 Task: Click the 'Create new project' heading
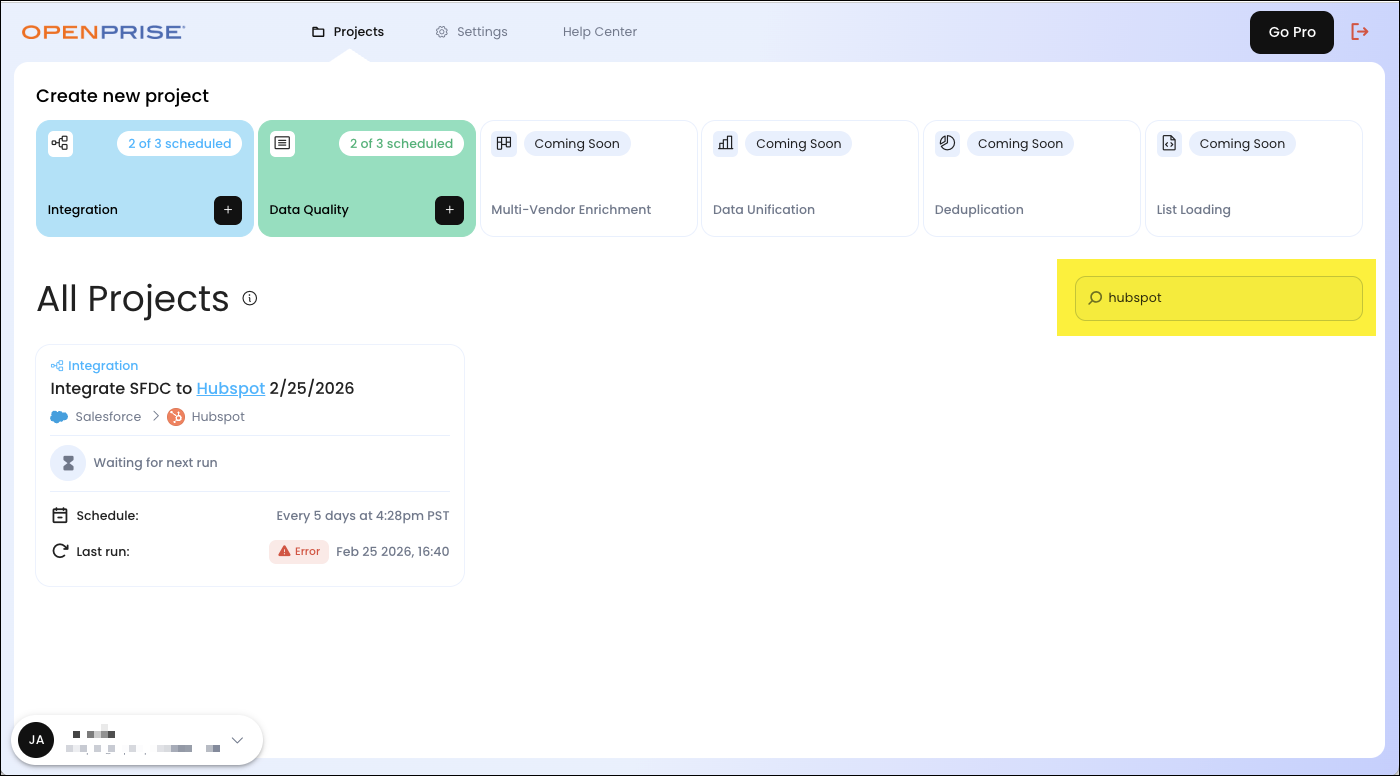point(122,96)
